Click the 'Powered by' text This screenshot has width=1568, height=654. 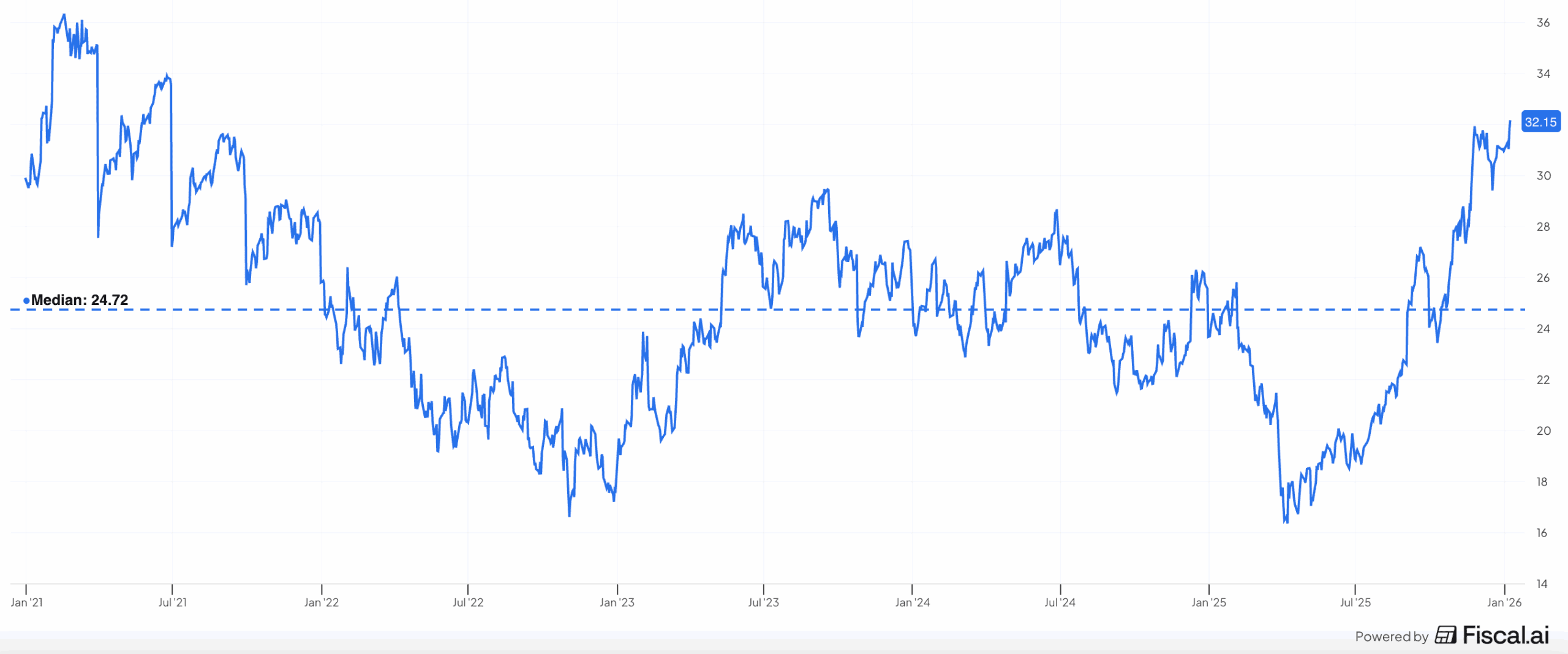[x=1391, y=637]
